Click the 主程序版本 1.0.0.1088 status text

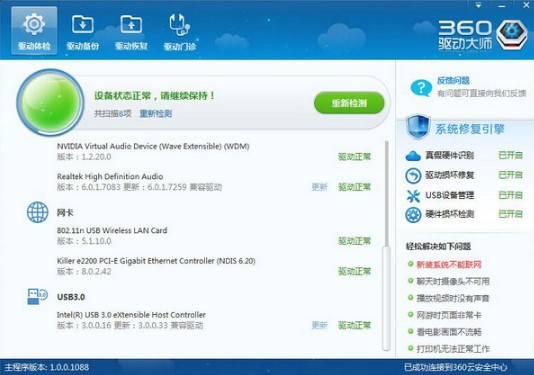pos(47,367)
